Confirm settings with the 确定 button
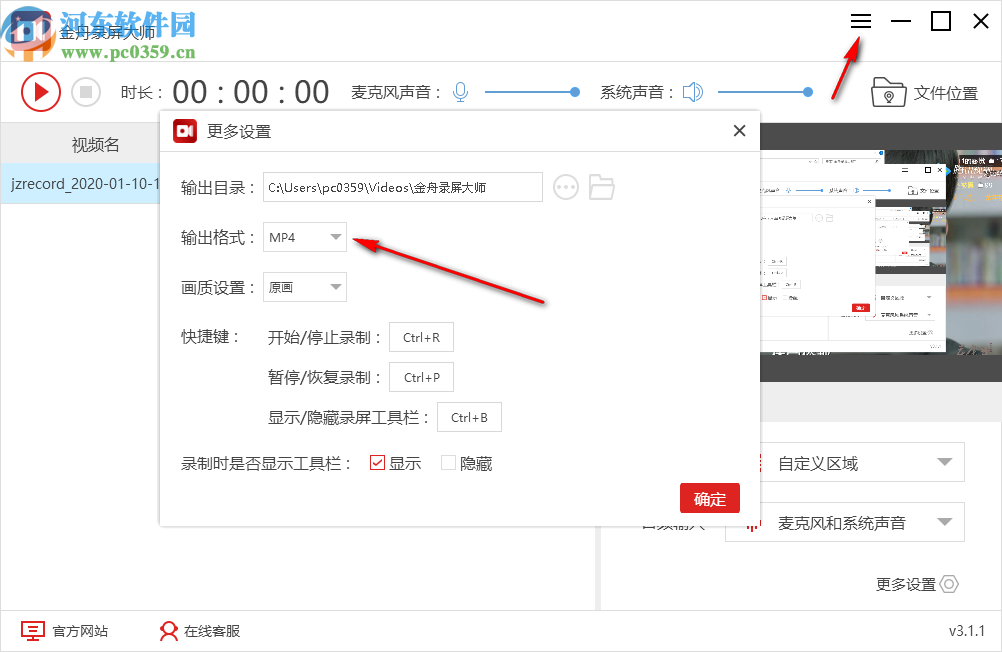This screenshot has height=652, width=1002. [x=709, y=498]
